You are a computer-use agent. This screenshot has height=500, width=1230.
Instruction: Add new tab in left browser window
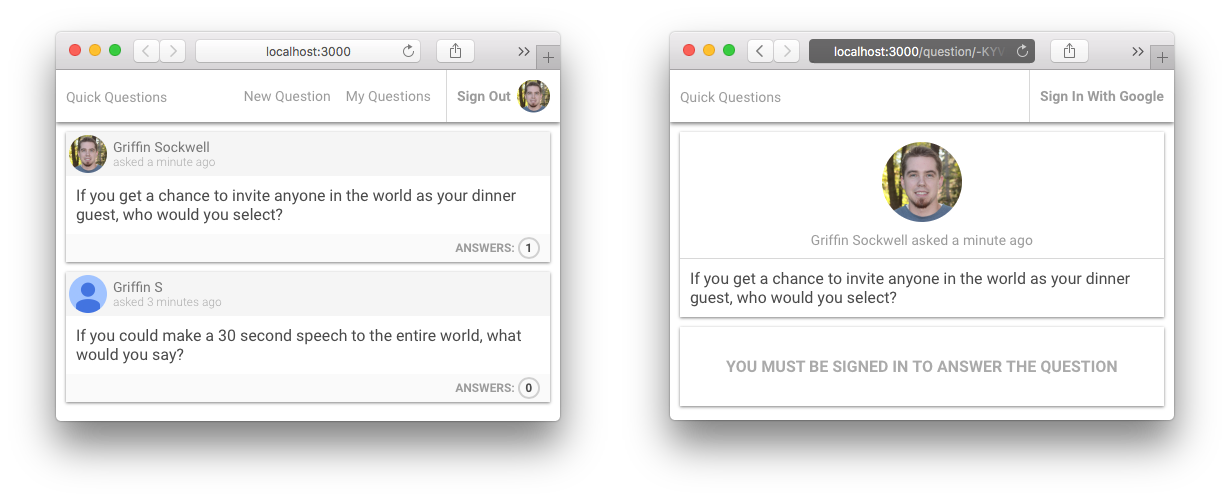[548, 58]
